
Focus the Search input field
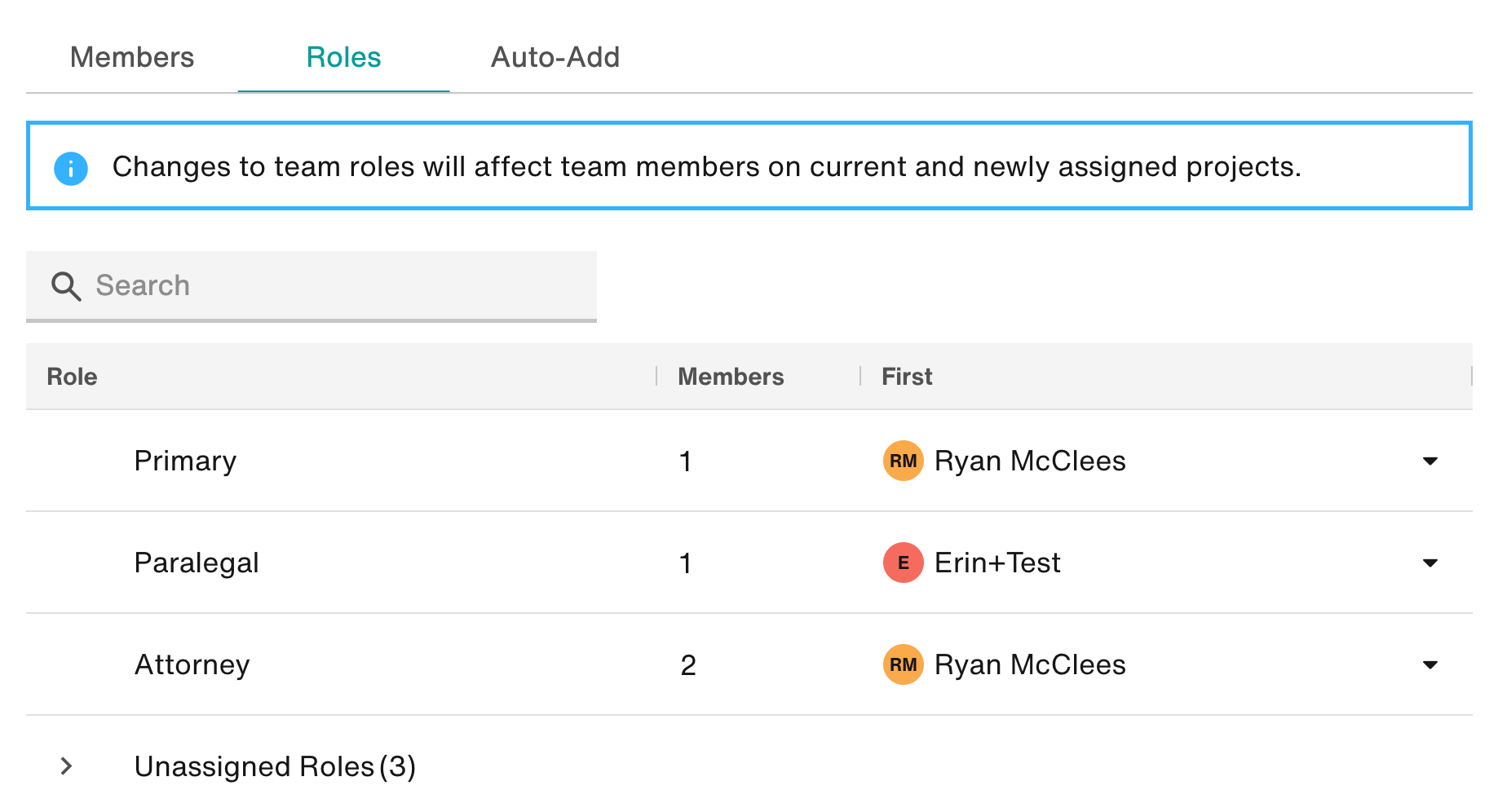pyautogui.click(x=312, y=286)
